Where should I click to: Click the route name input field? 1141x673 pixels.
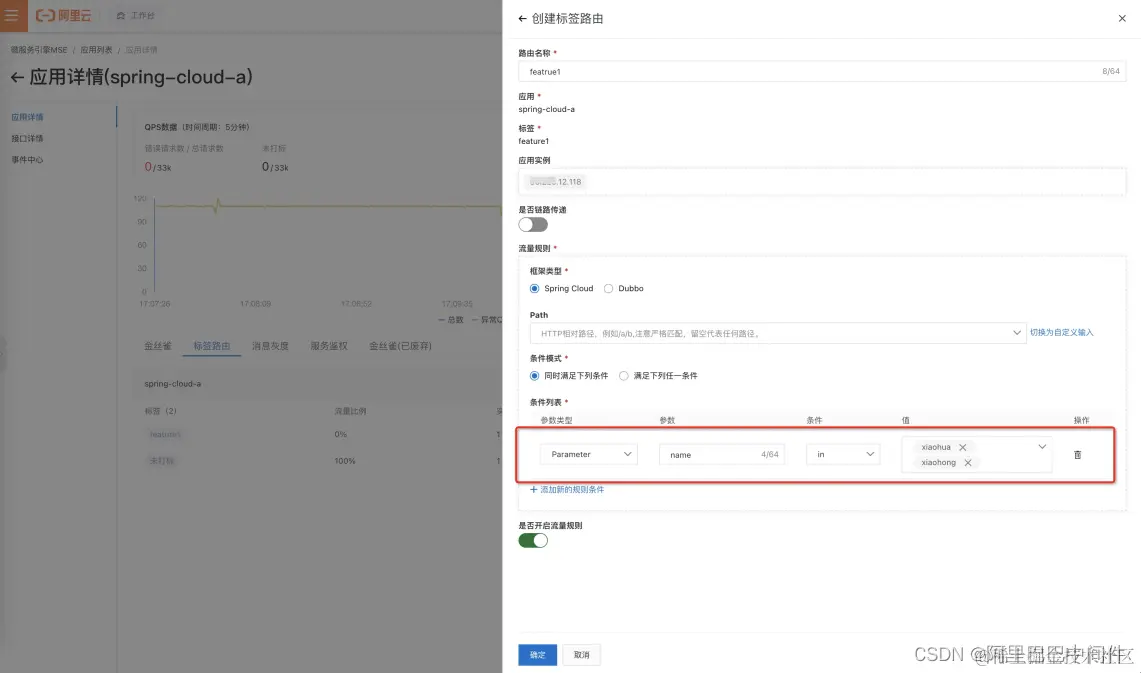[x=822, y=71]
